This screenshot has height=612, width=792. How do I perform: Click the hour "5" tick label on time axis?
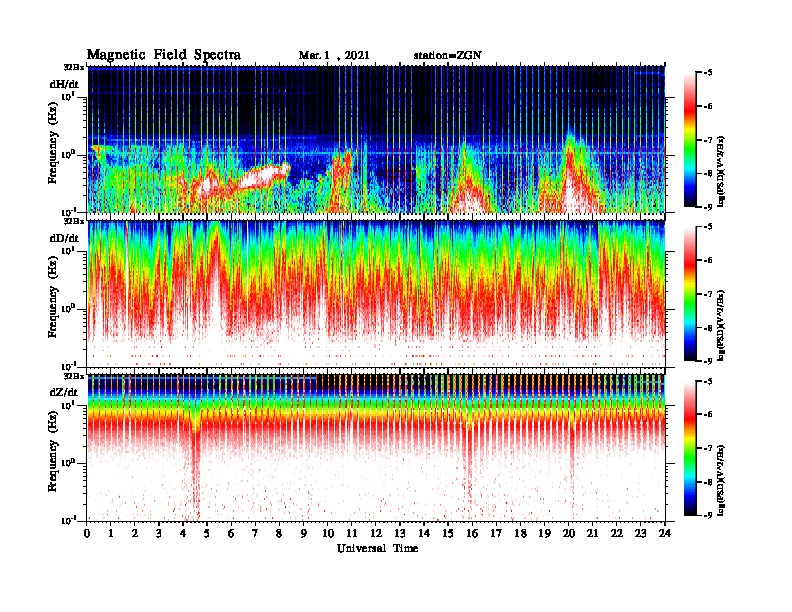pos(207,533)
